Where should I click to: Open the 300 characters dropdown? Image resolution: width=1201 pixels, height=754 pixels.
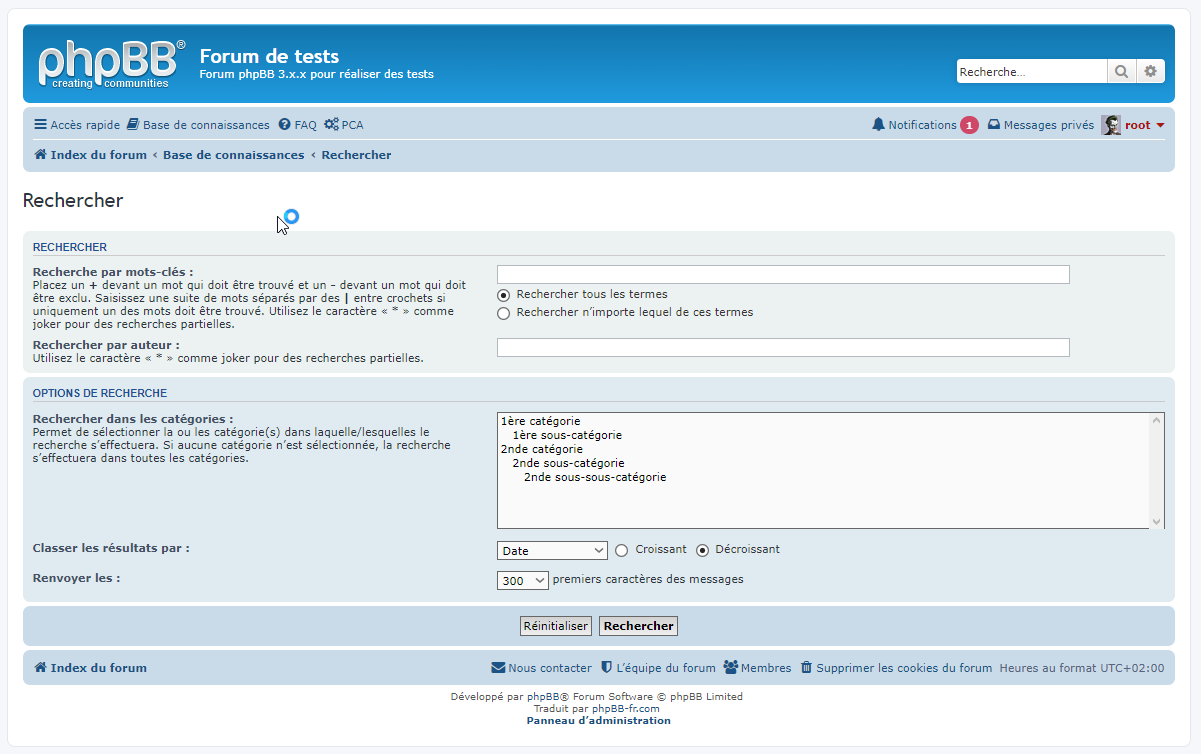[x=523, y=580]
